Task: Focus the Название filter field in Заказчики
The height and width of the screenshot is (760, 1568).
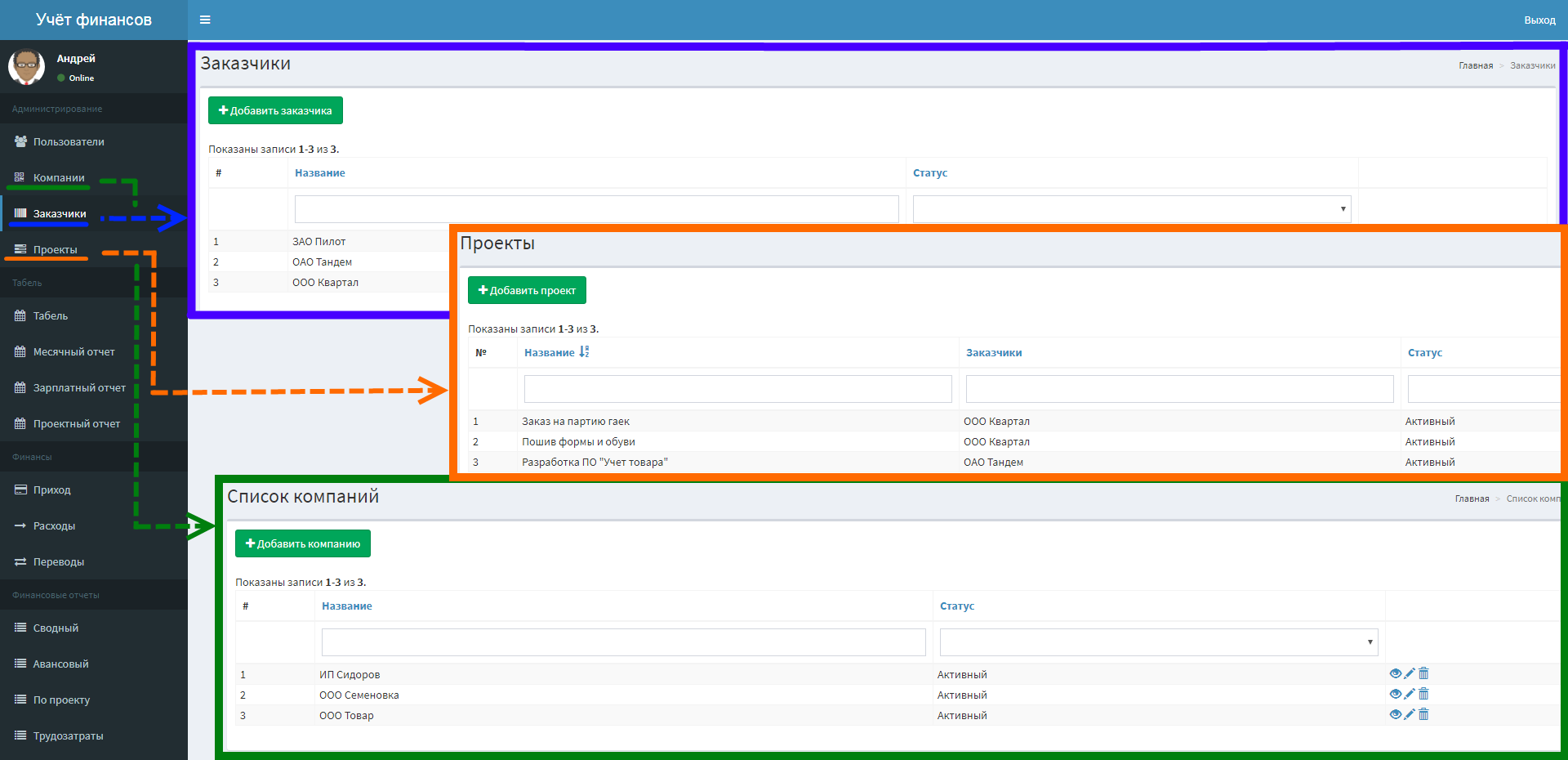Action: [x=597, y=209]
